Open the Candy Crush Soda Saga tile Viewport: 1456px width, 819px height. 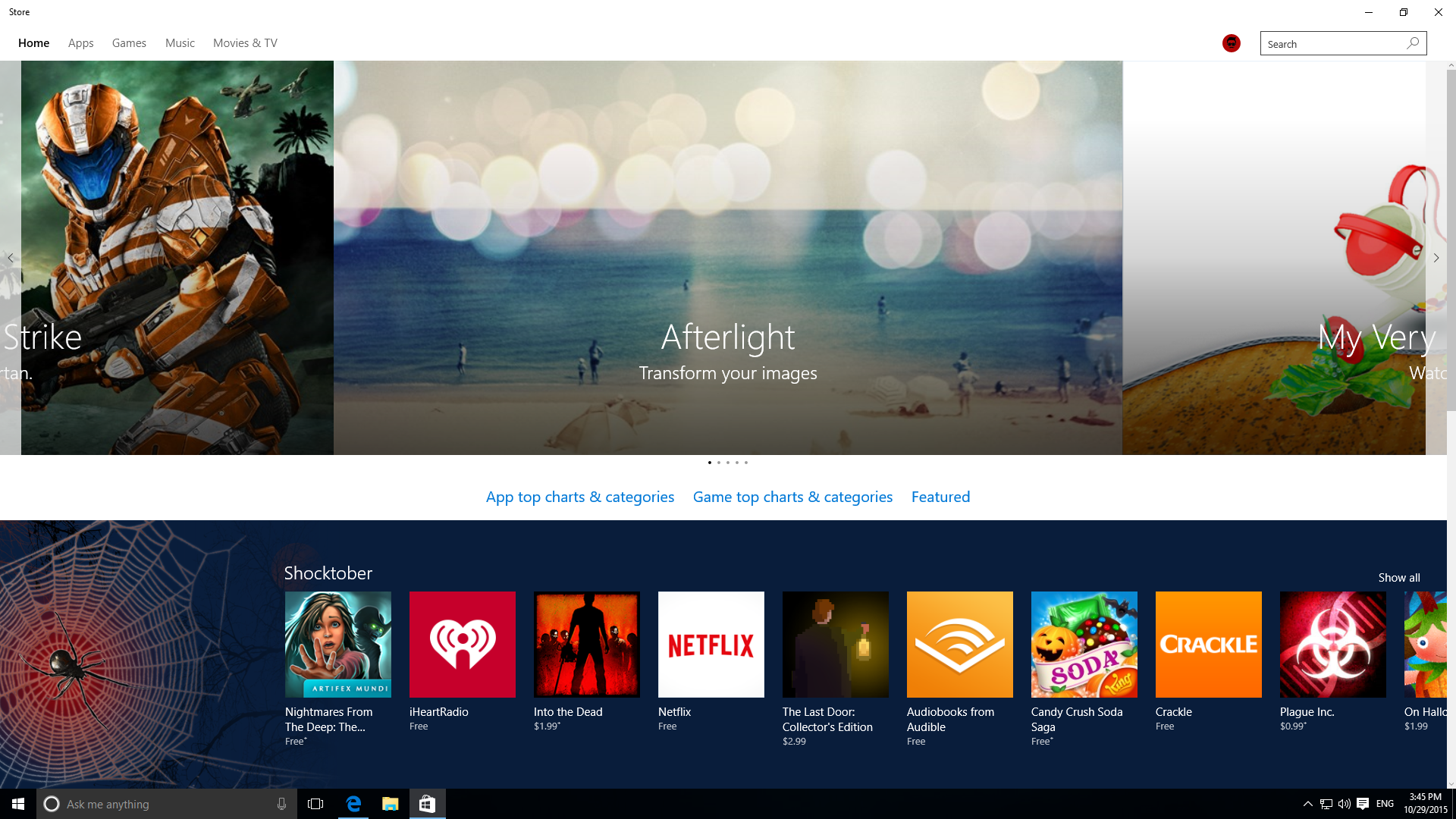tap(1084, 645)
